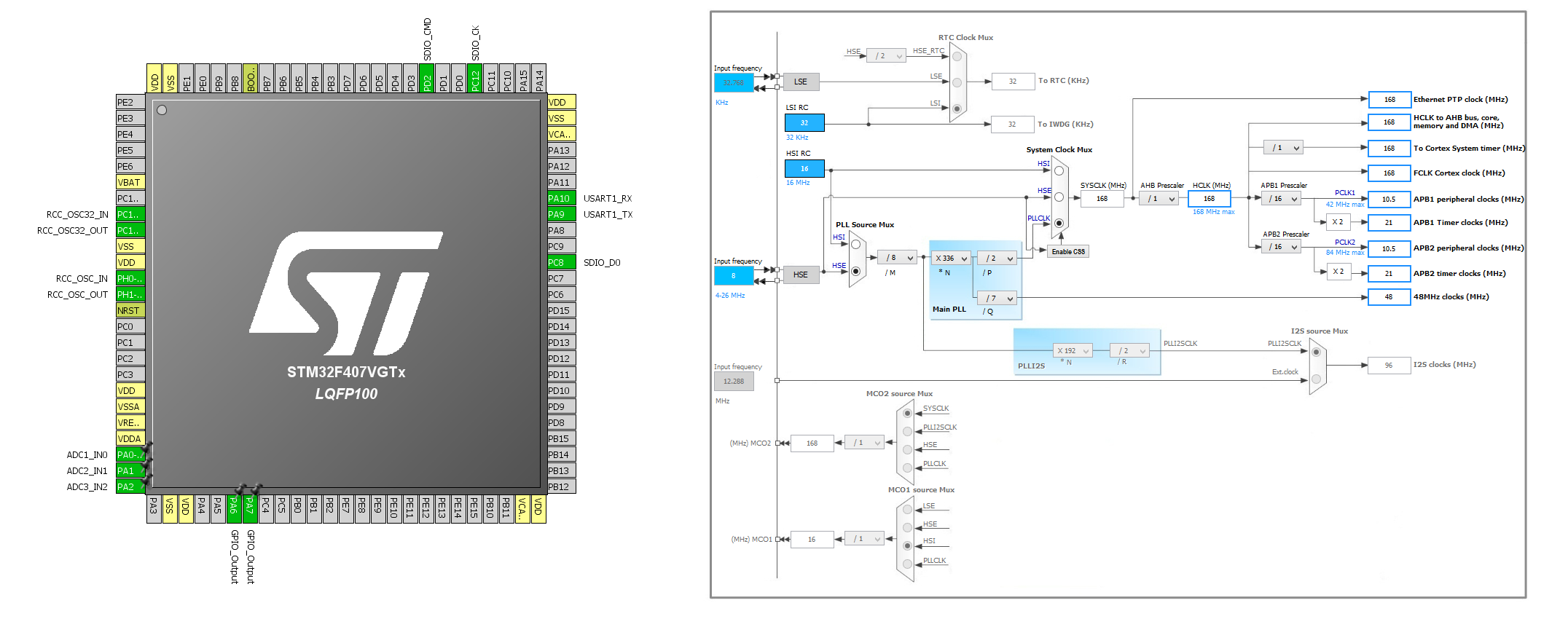Click the PA7 GPIO_Output pin
Screen dimensions: 1568x635
click(x=250, y=509)
